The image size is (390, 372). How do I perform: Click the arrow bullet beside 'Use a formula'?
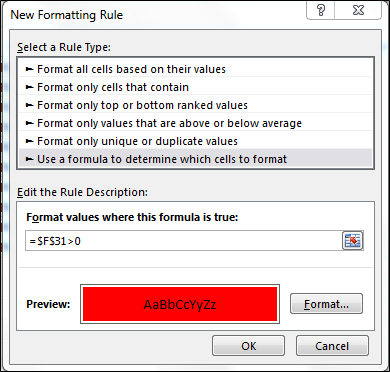[x=30, y=159]
